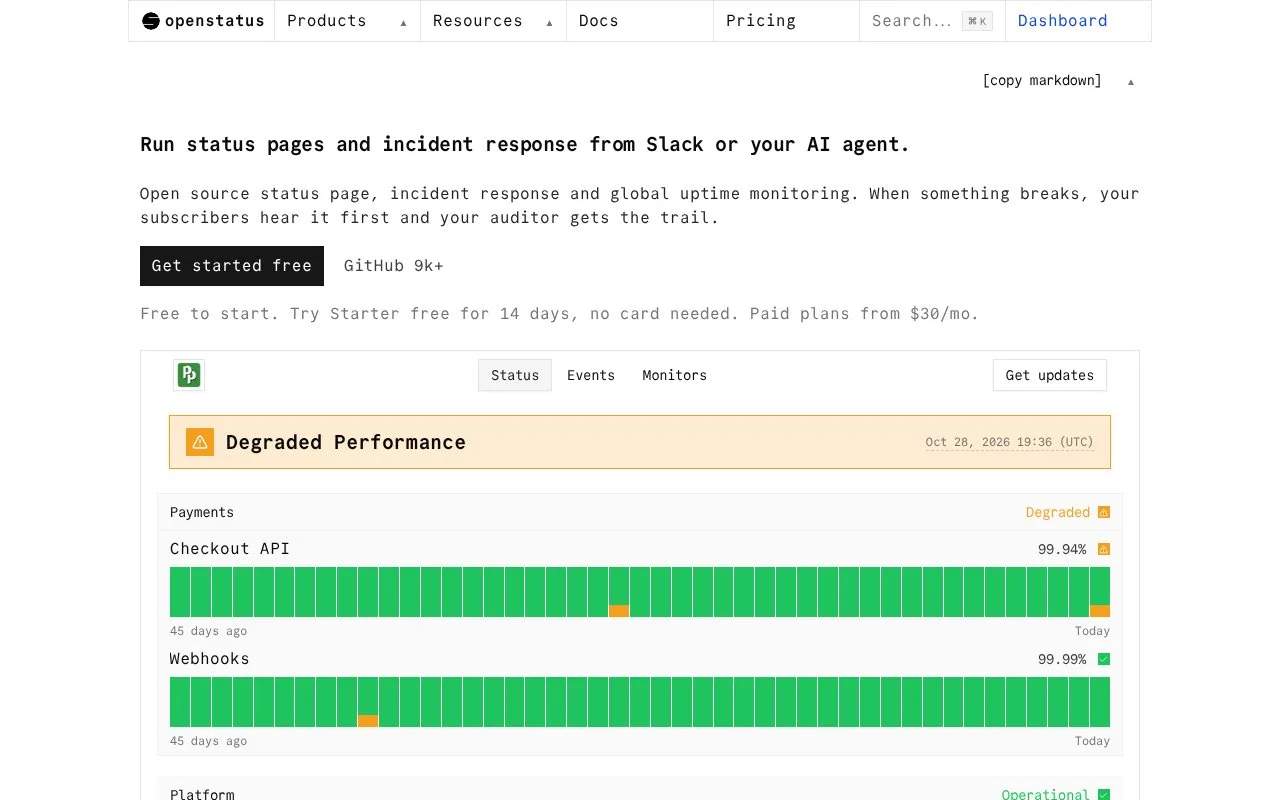Screen dimensions: 1280x800
Task: Click the Get updates button
Action: pyautogui.click(x=1050, y=375)
